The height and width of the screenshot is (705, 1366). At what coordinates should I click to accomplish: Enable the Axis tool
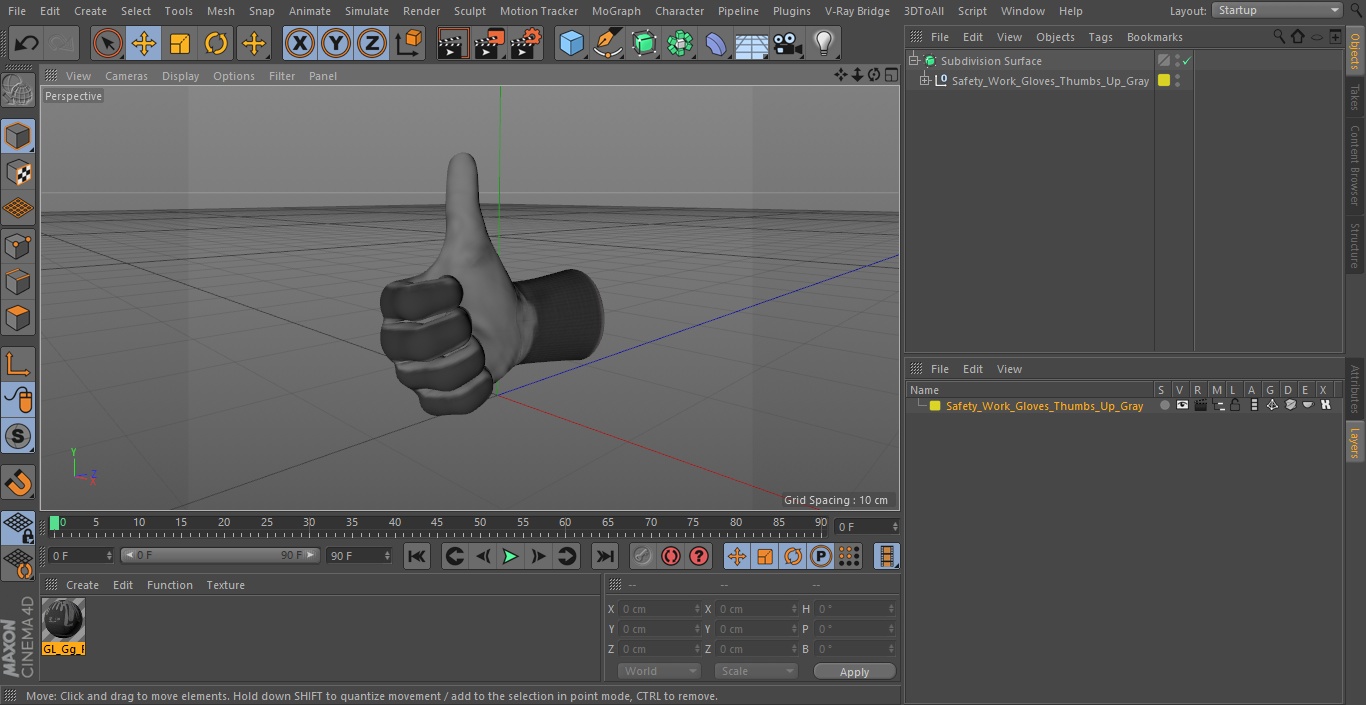point(18,363)
